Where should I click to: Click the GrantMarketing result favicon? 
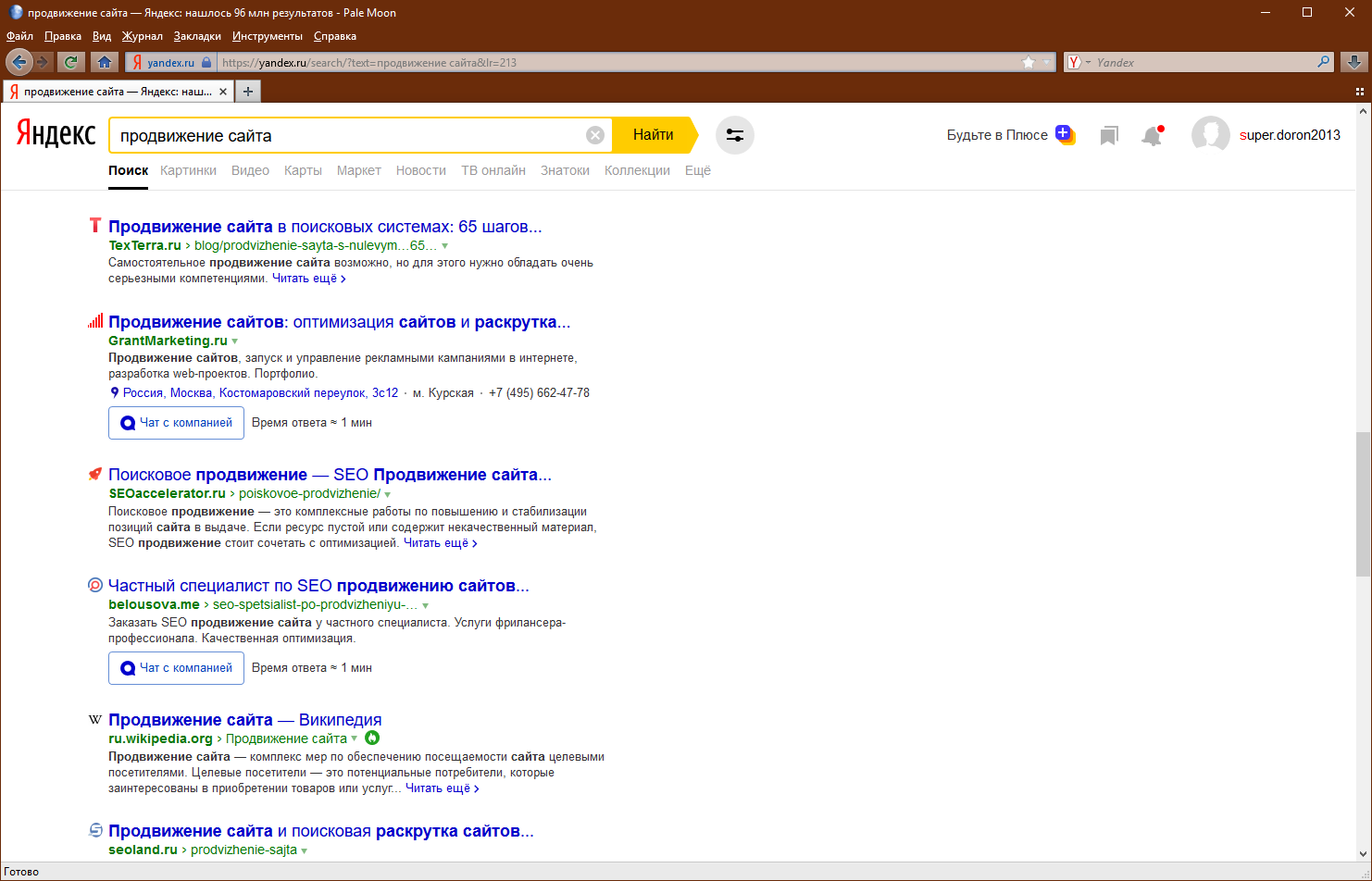pyautogui.click(x=95, y=321)
